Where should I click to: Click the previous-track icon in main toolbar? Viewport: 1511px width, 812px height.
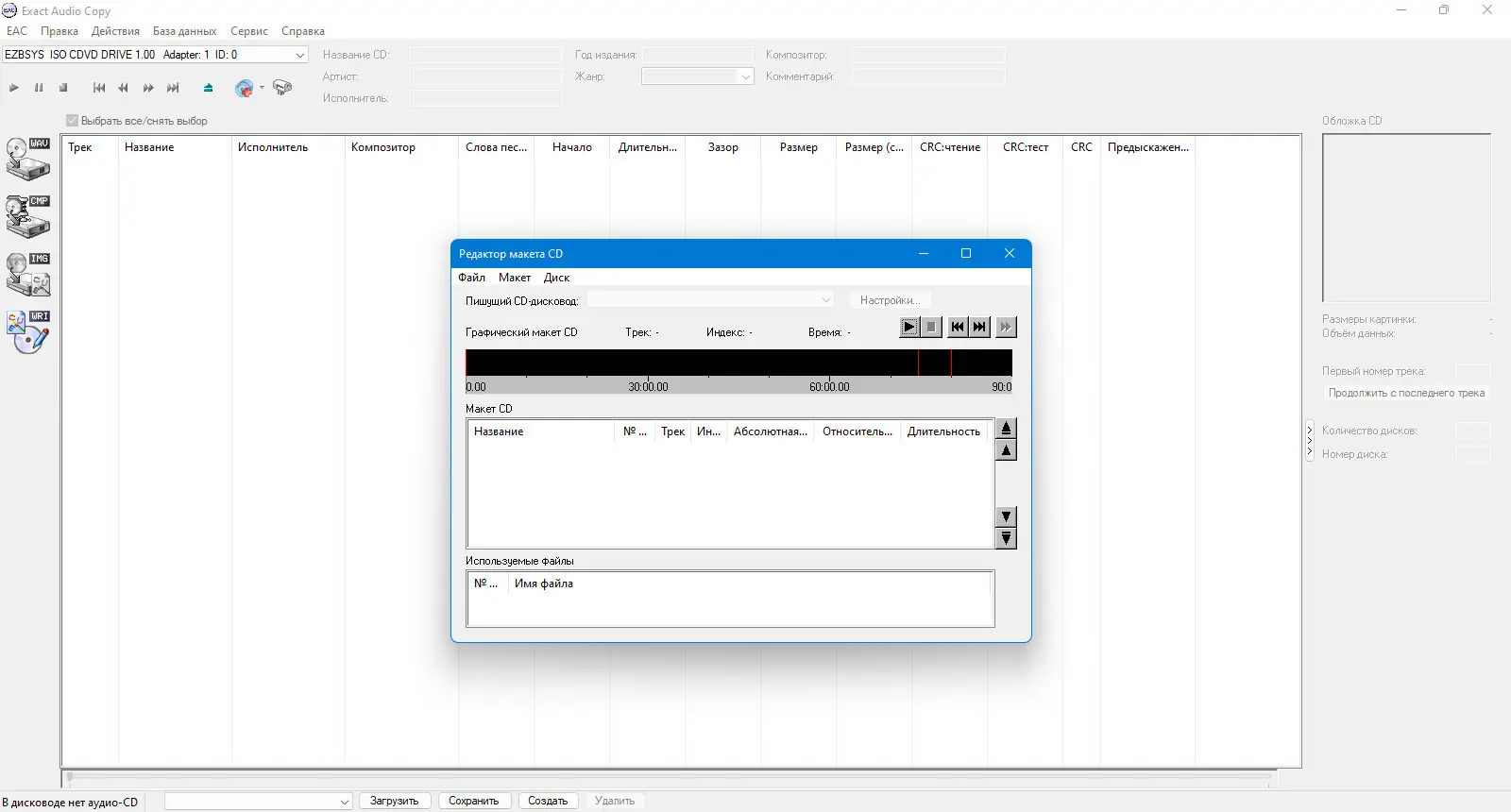[99, 88]
